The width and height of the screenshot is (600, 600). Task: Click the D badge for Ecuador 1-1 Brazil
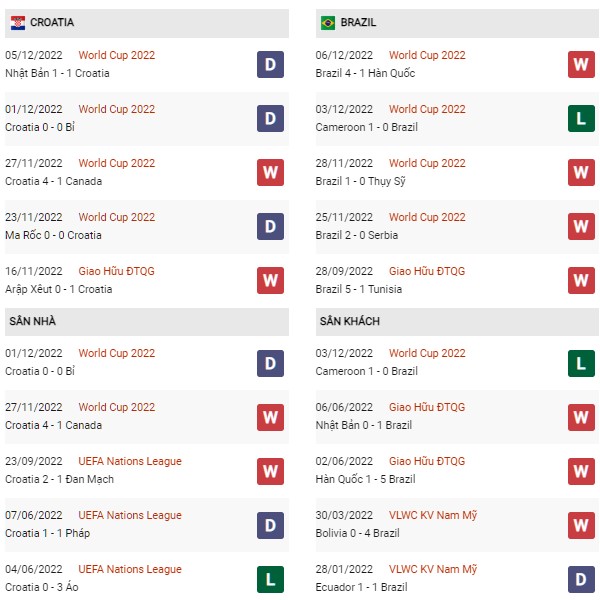click(x=580, y=579)
